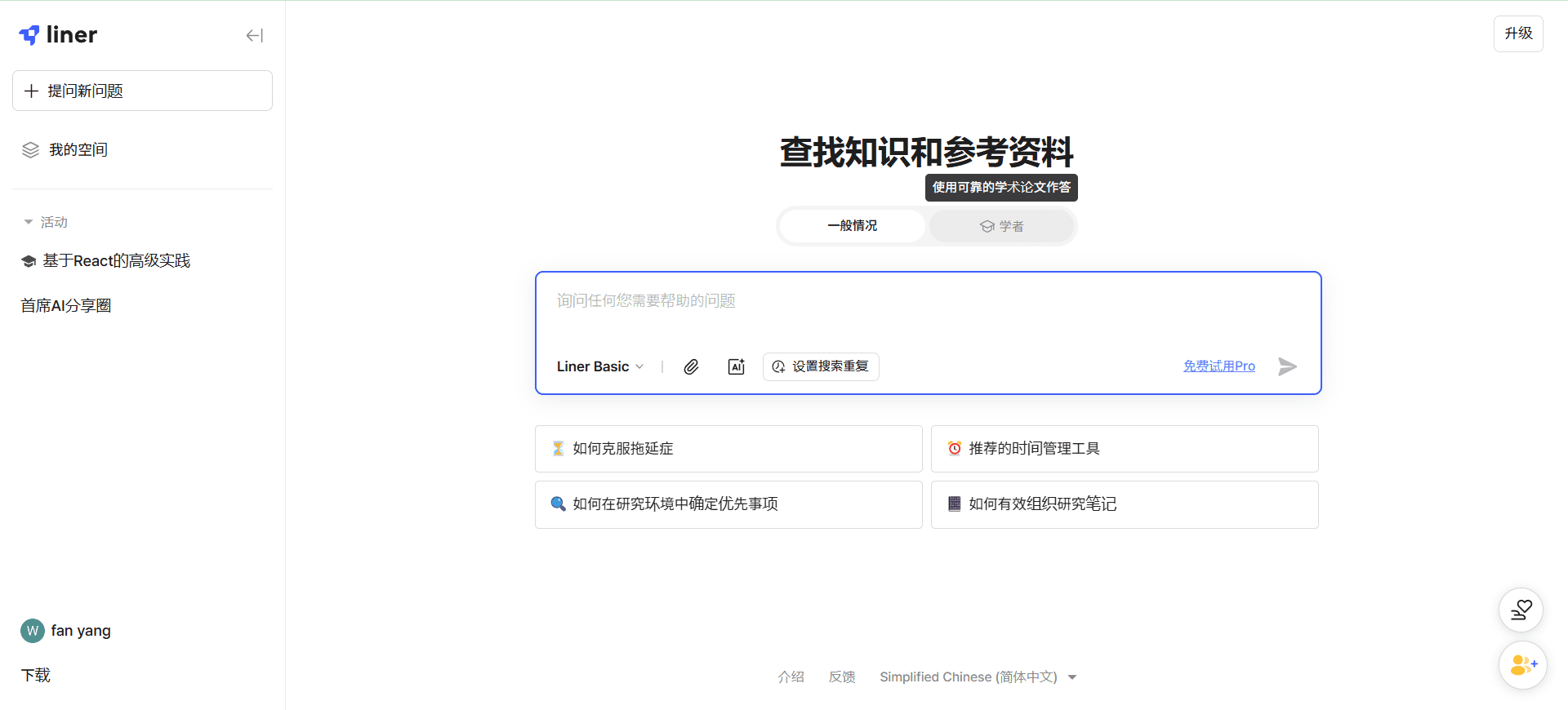This screenshot has height=710, width=1568.
Task: Open Simplified Chinese language dropdown
Action: [978, 677]
